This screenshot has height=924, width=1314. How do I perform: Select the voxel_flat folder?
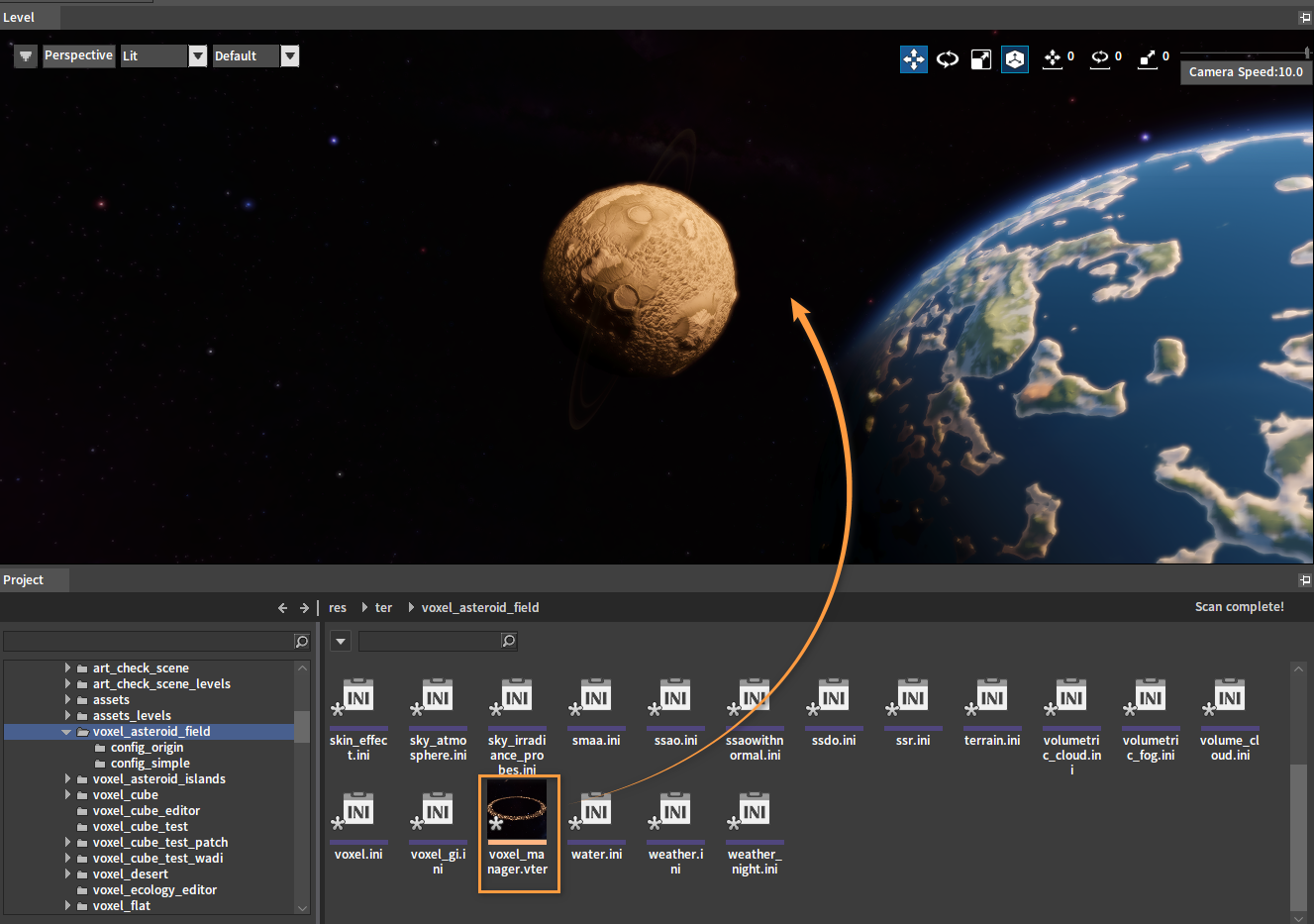[121, 905]
